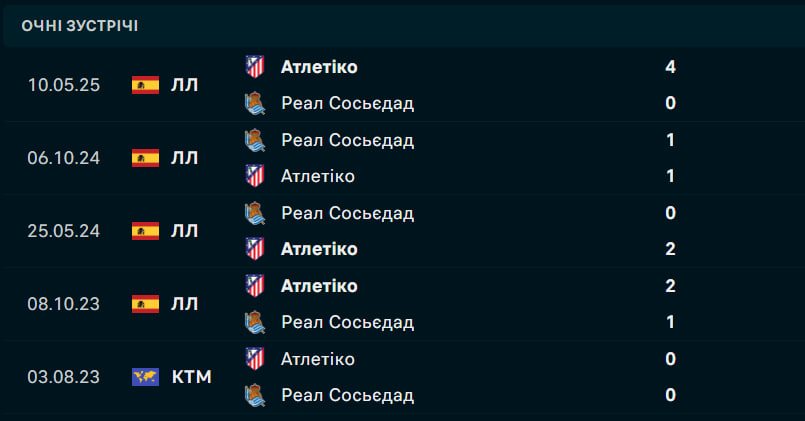The image size is (805, 421).
Task: Click Spain flag beside 08.10.23 date
Action: (145, 304)
